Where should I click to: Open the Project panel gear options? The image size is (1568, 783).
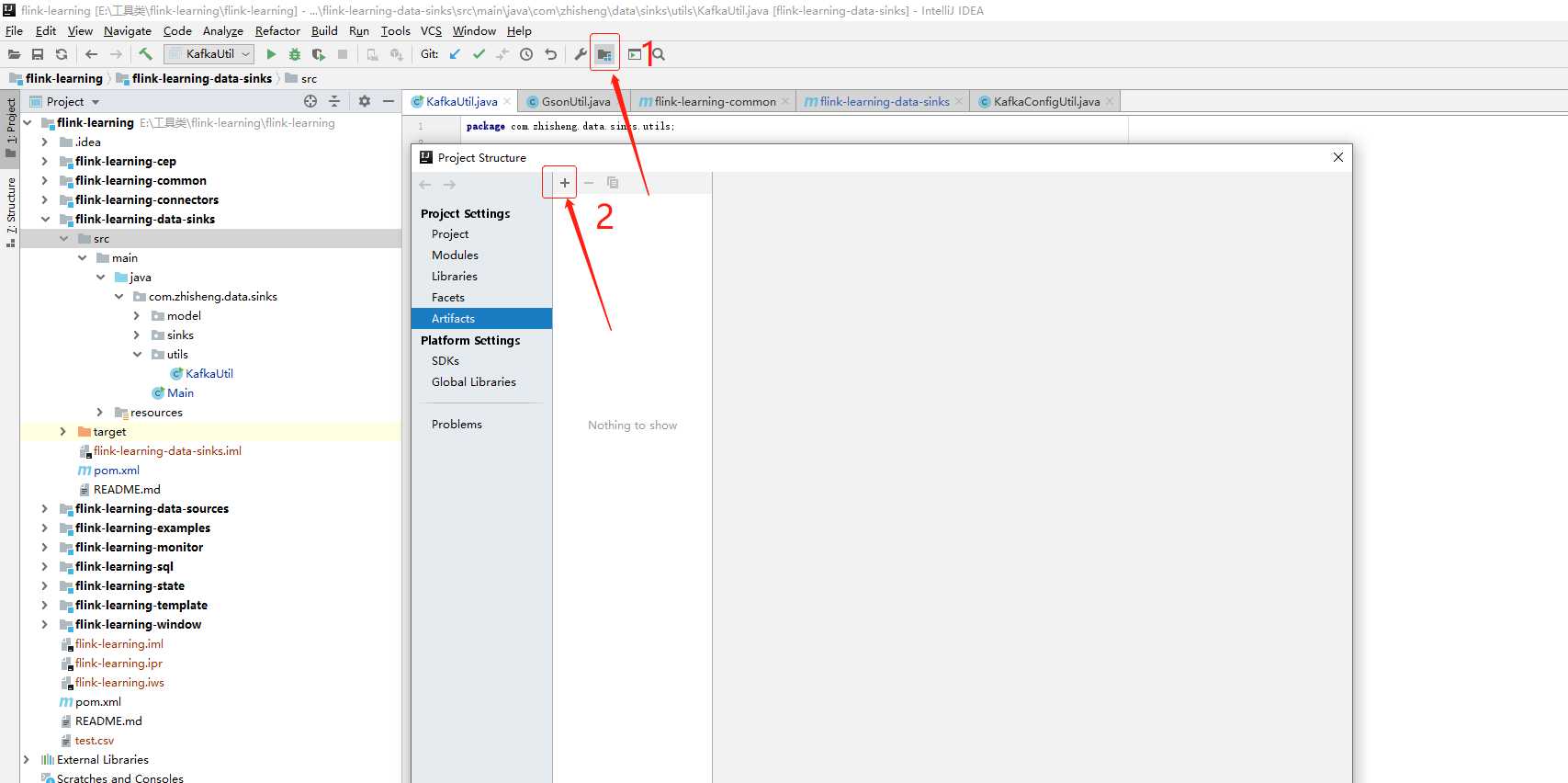point(365,101)
